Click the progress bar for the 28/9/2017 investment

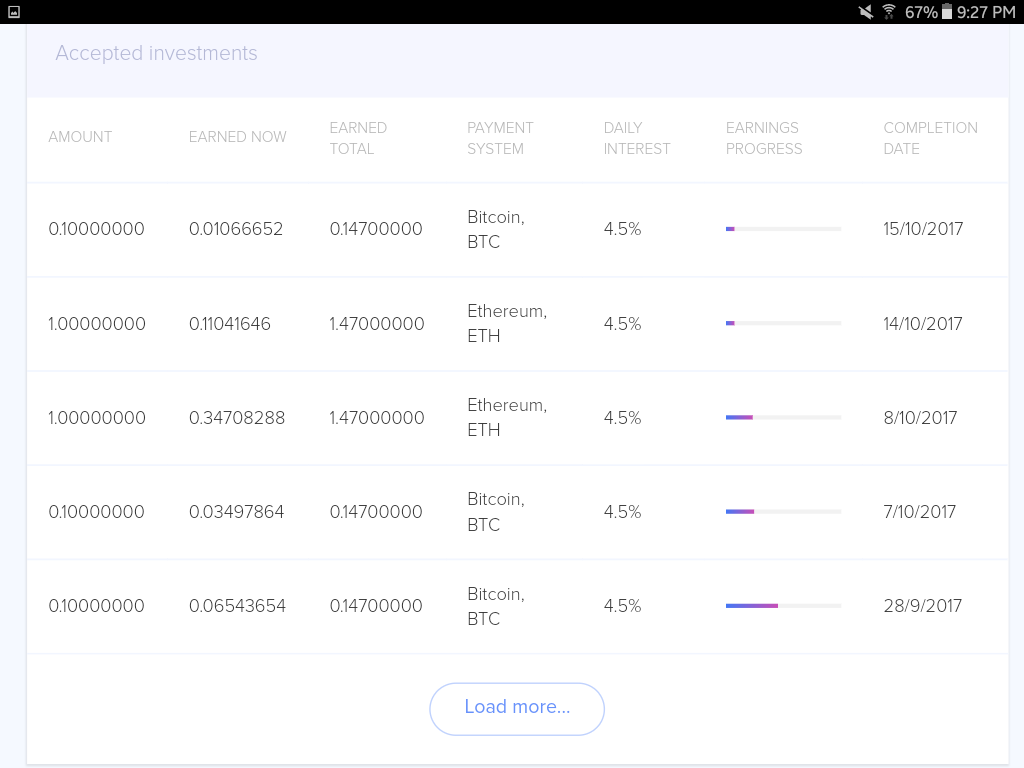tap(783, 606)
